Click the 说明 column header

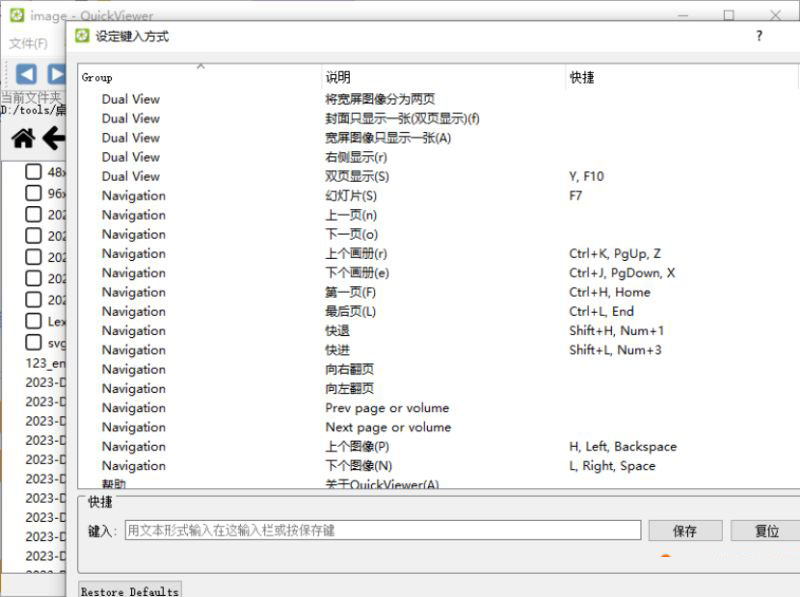pyautogui.click(x=443, y=77)
